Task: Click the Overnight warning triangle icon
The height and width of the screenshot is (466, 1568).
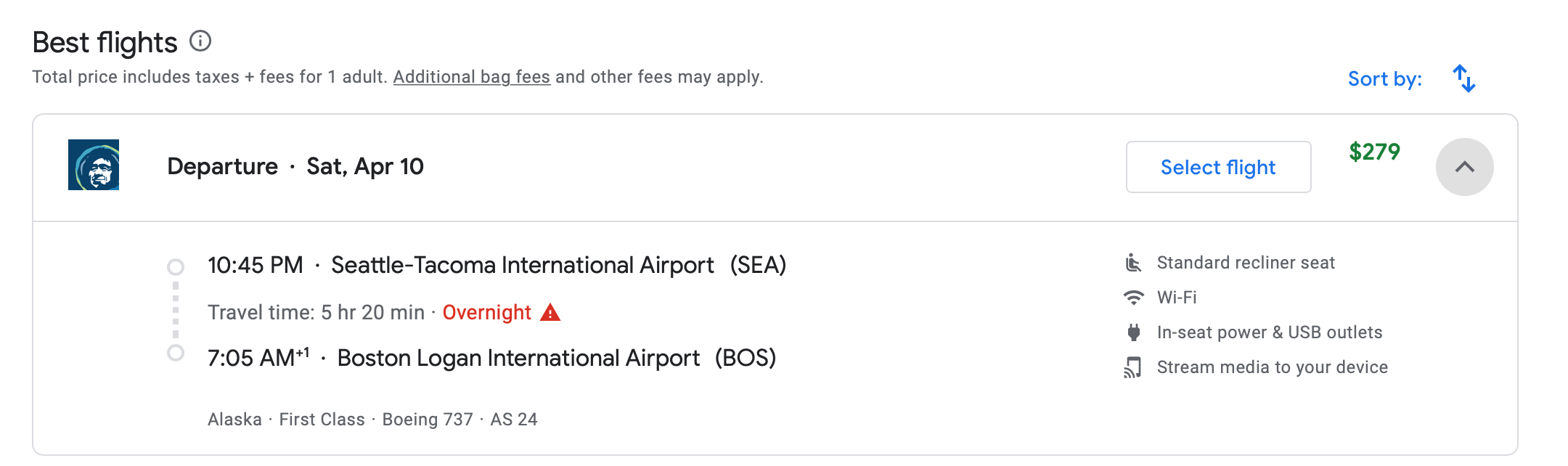Action: coord(550,312)
